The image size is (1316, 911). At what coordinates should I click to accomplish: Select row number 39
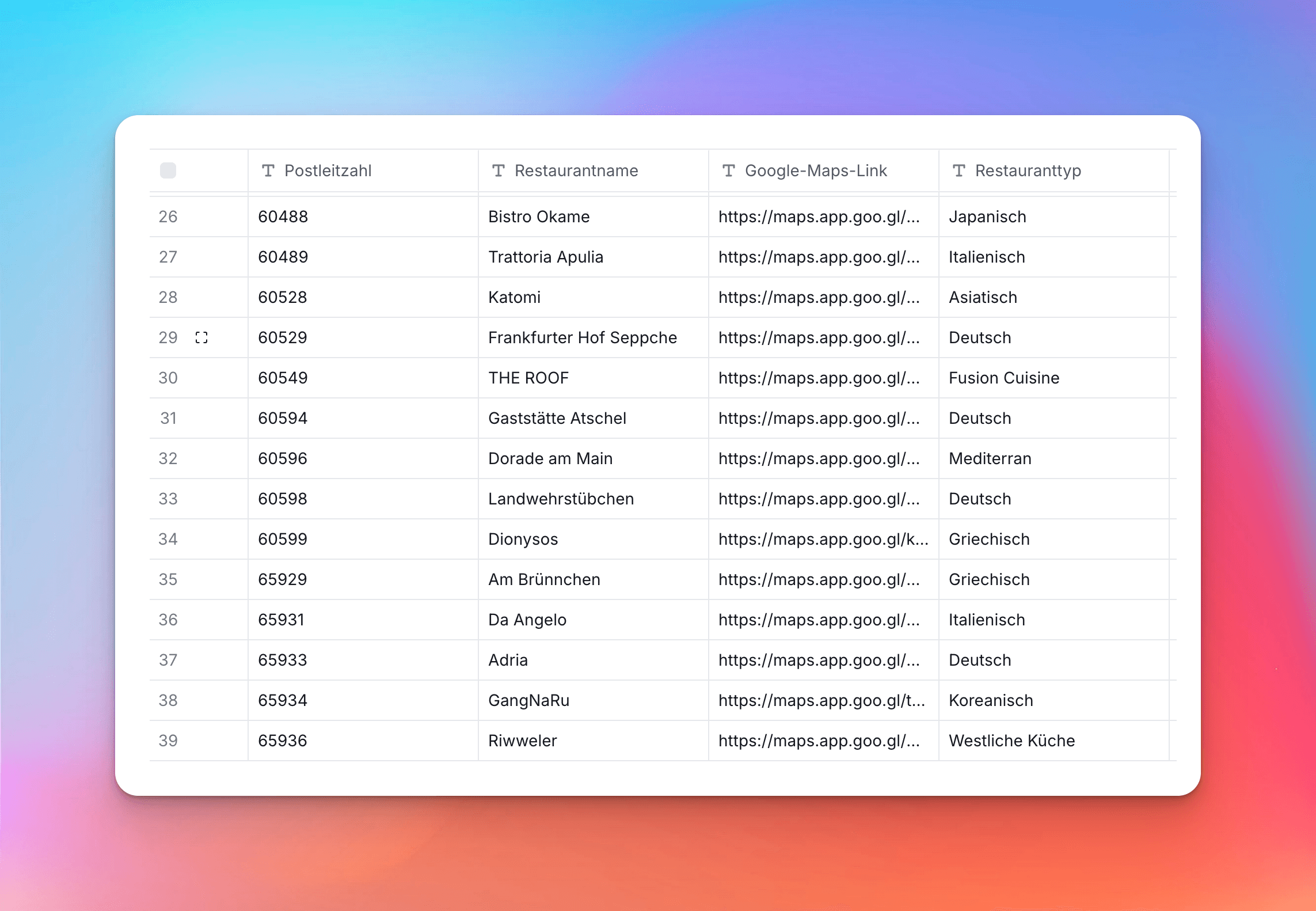click(x=168, y=741)
